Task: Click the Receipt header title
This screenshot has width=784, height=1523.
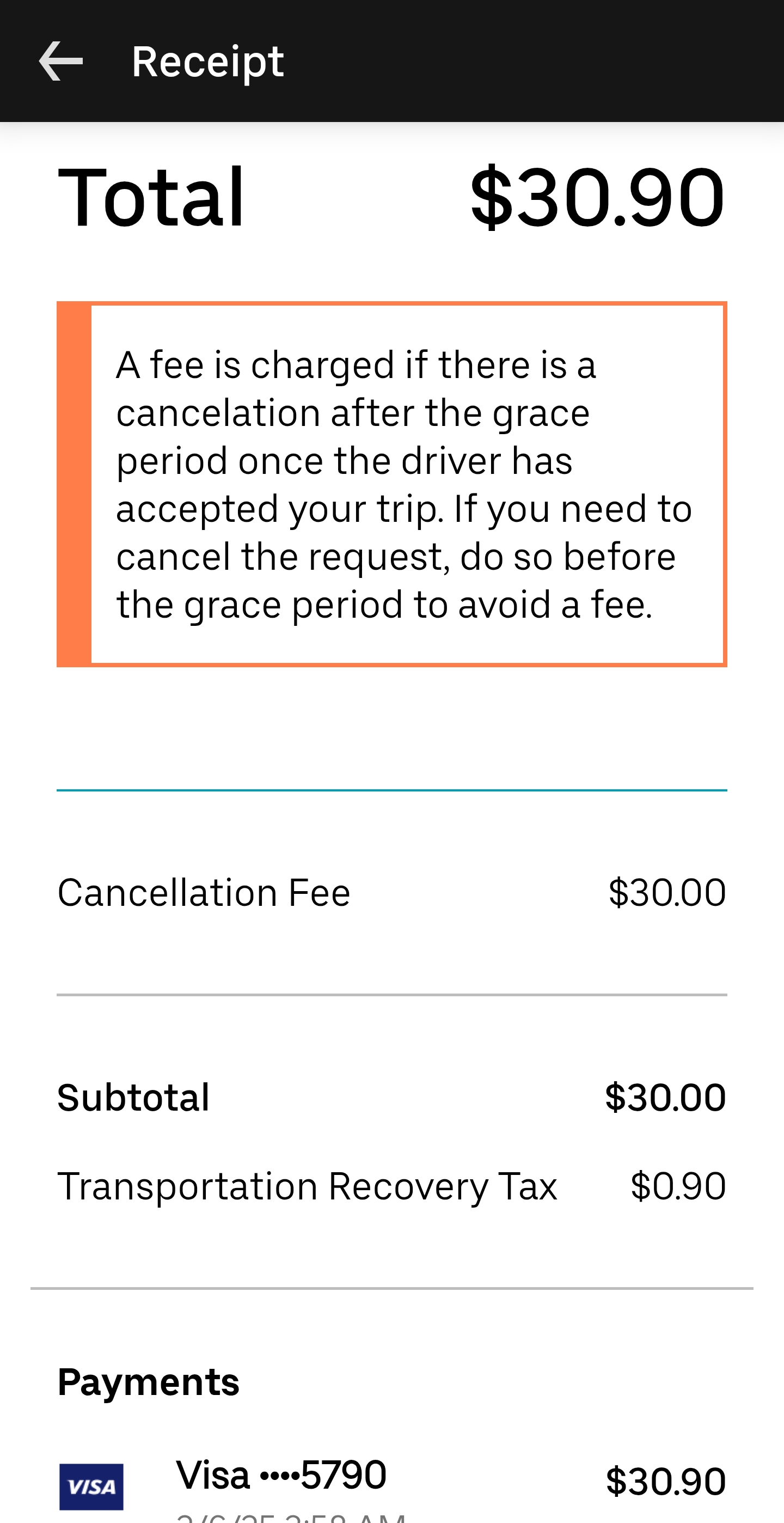Action: 207,61
